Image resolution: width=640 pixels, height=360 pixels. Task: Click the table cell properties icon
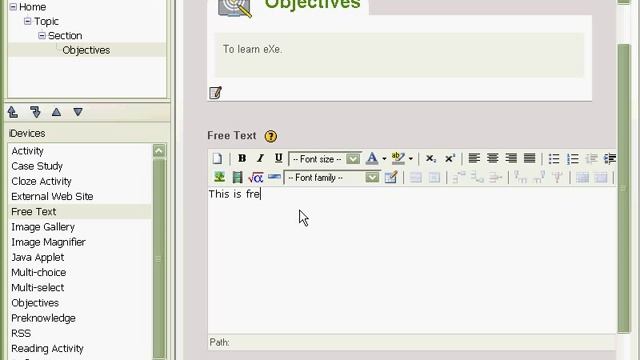434,177
